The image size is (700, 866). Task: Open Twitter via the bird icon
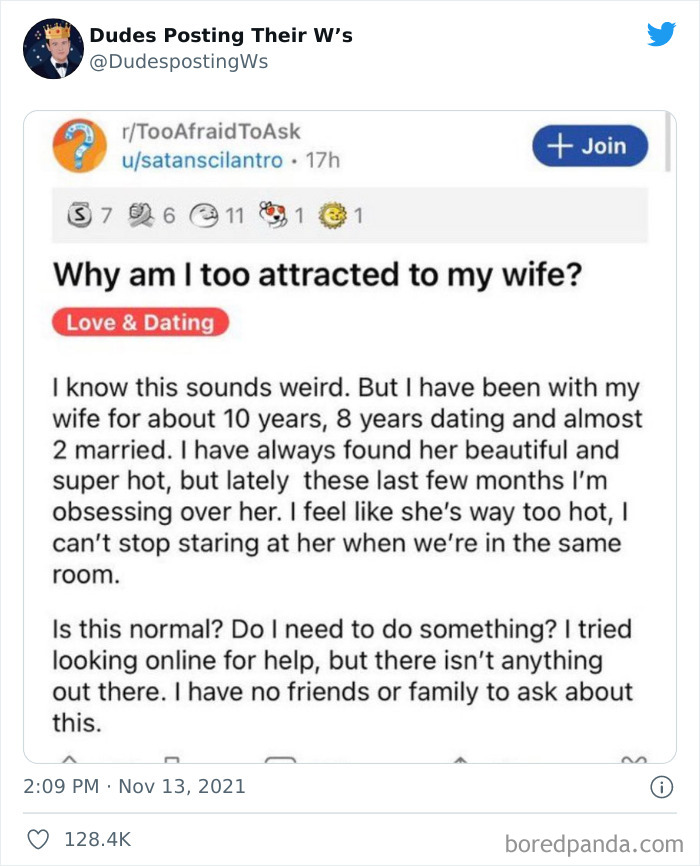662,32
